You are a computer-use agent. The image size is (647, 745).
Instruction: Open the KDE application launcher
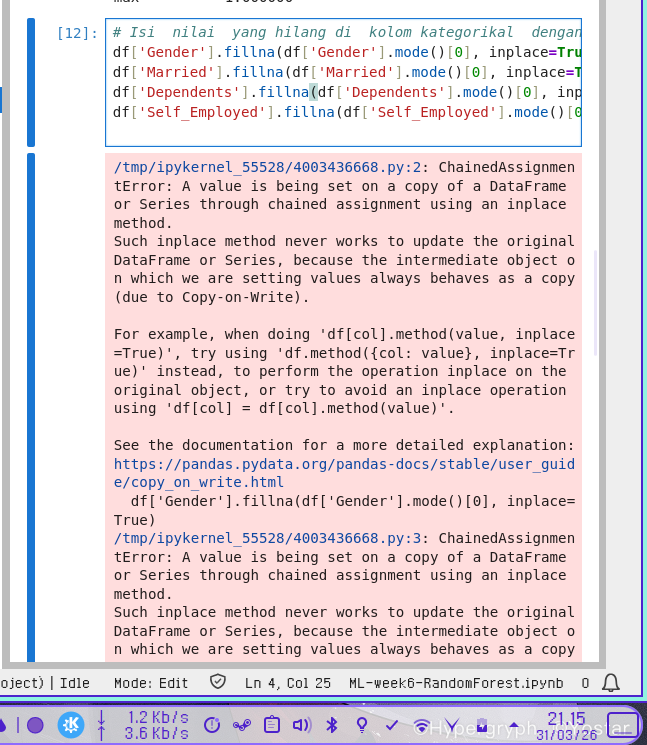click(71, 725)
